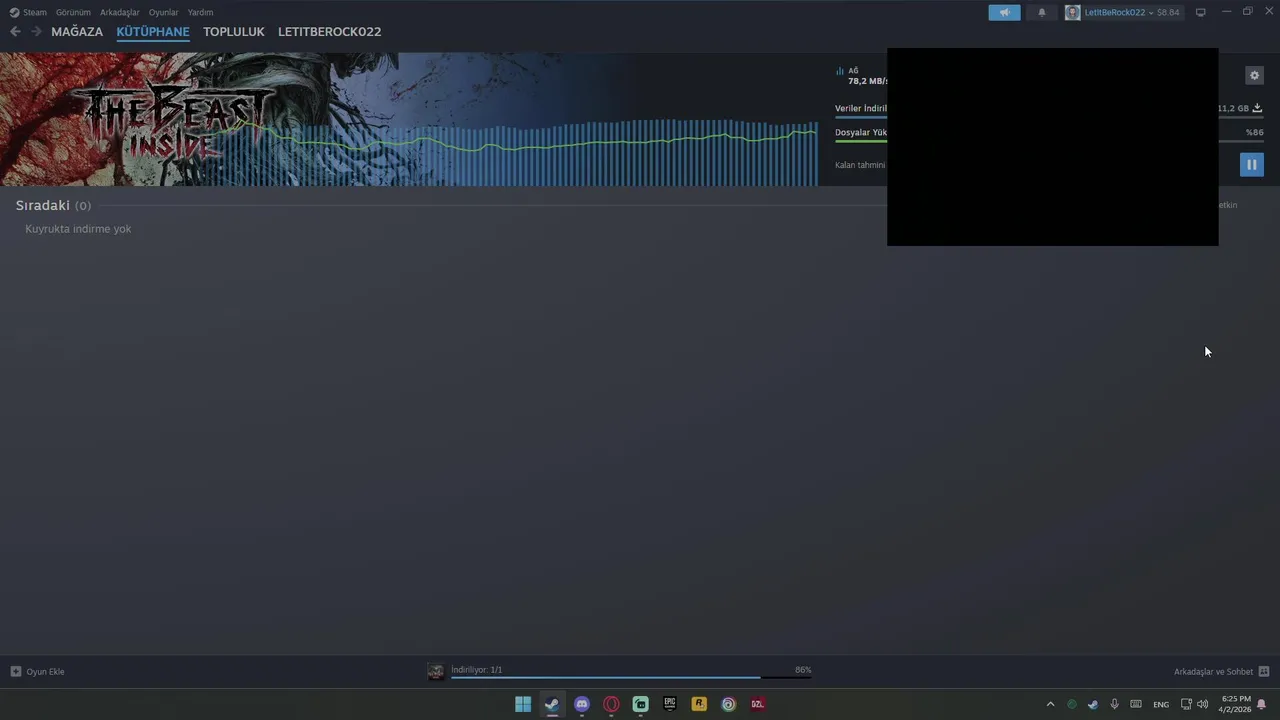Click the plus icon beside Oyun Ekle
The width and height of the screenshot is (1280, 720).
[15, 672]
